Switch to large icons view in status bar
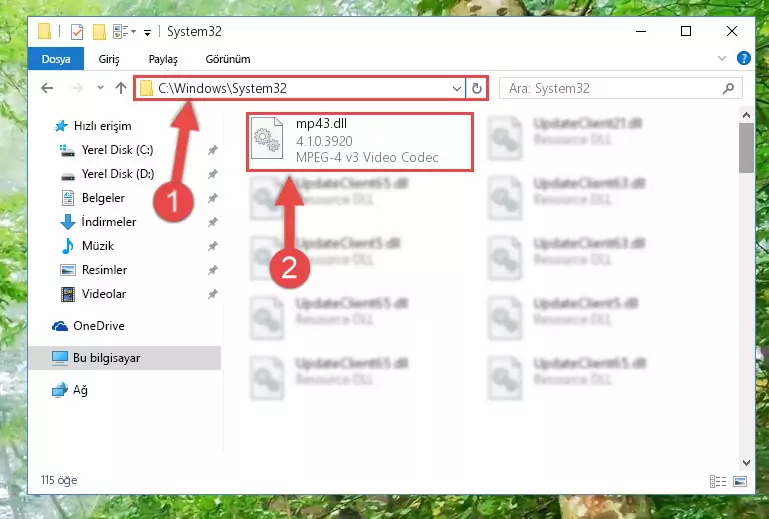This screenshot has width=769, height=519. point(740,481)
